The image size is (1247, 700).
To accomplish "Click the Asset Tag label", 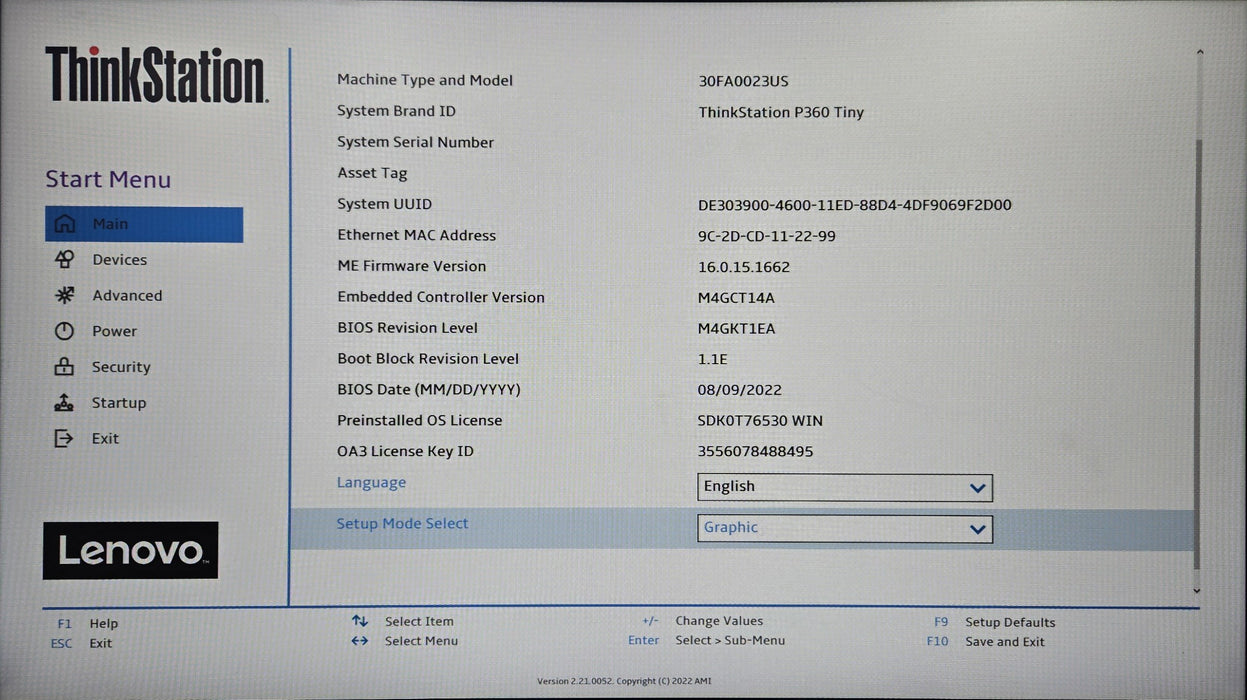I will click(x=372, y=173).
